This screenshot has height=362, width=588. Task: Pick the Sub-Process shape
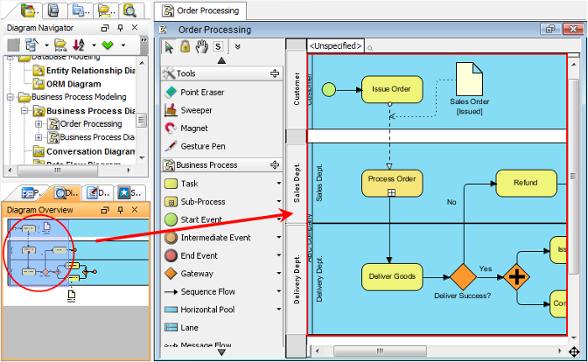[195, 201]
